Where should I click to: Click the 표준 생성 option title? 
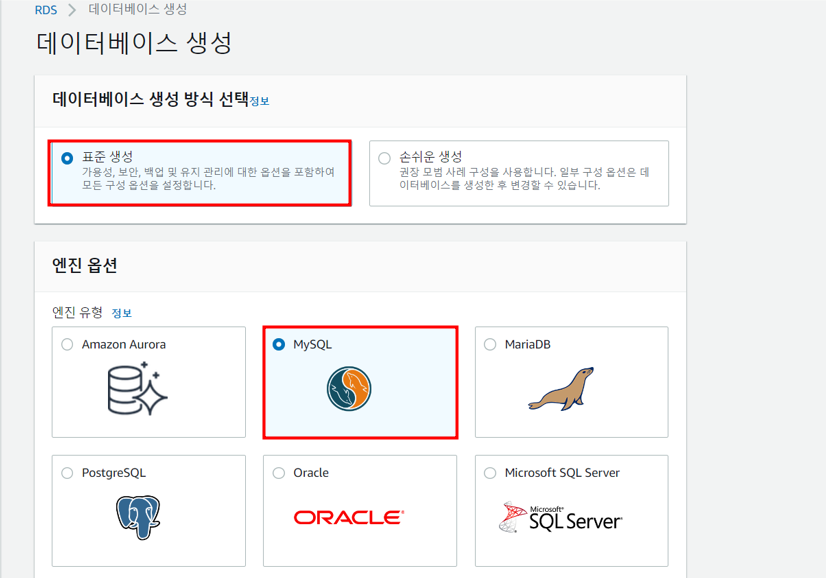(x=107, y=156)
